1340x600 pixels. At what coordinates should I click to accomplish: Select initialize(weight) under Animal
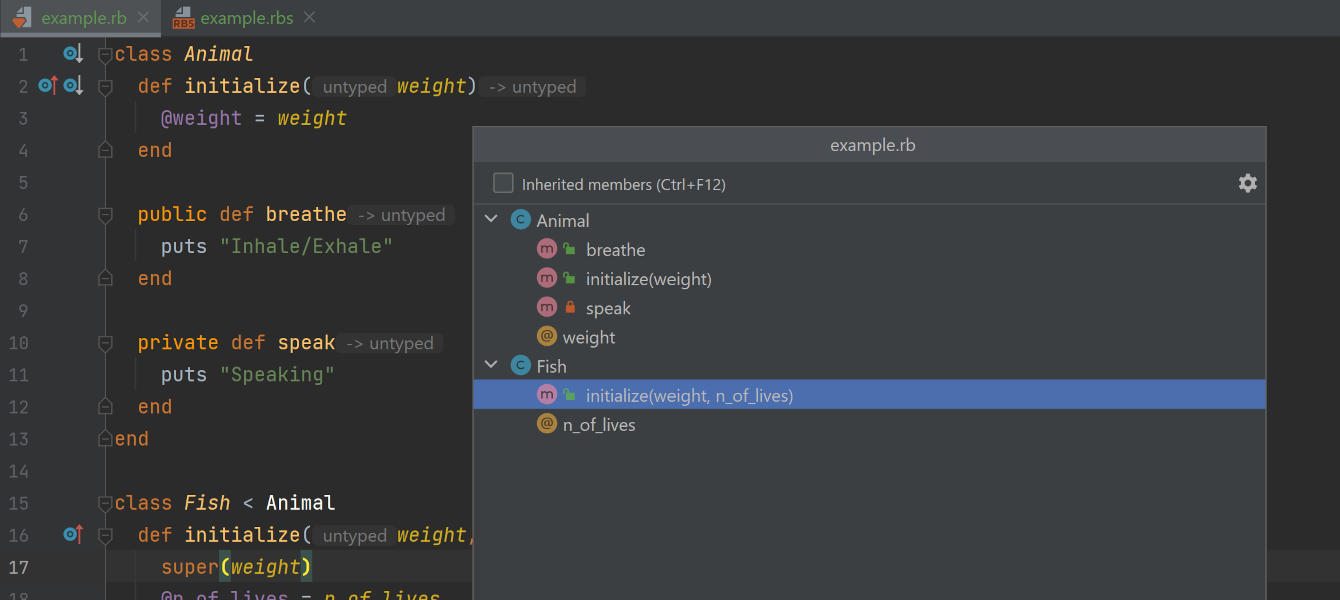tap(648, 279)
